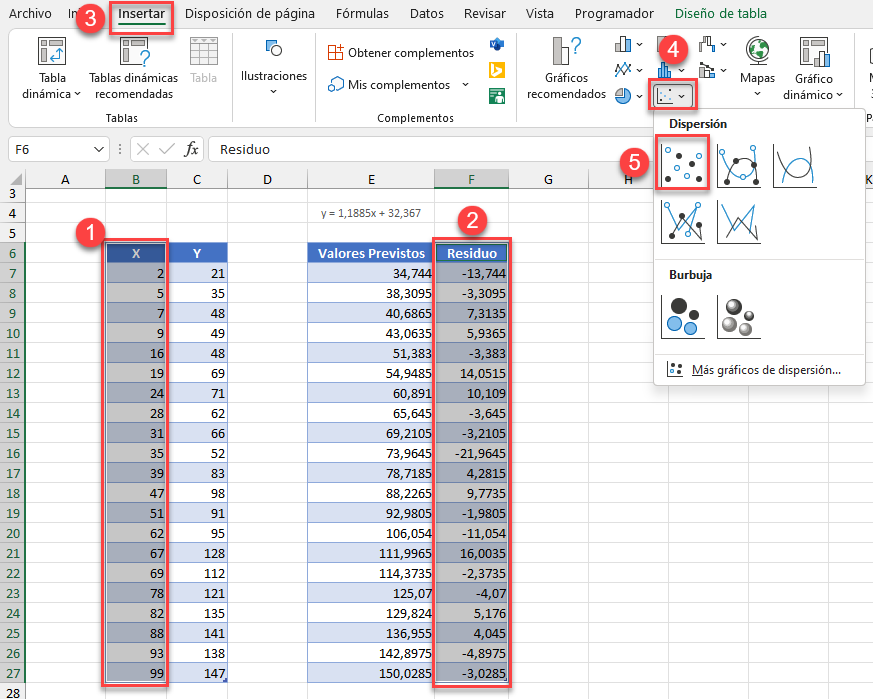Open the Archivo tab
The image size is (873, 699).
click(x=30, y=13)
